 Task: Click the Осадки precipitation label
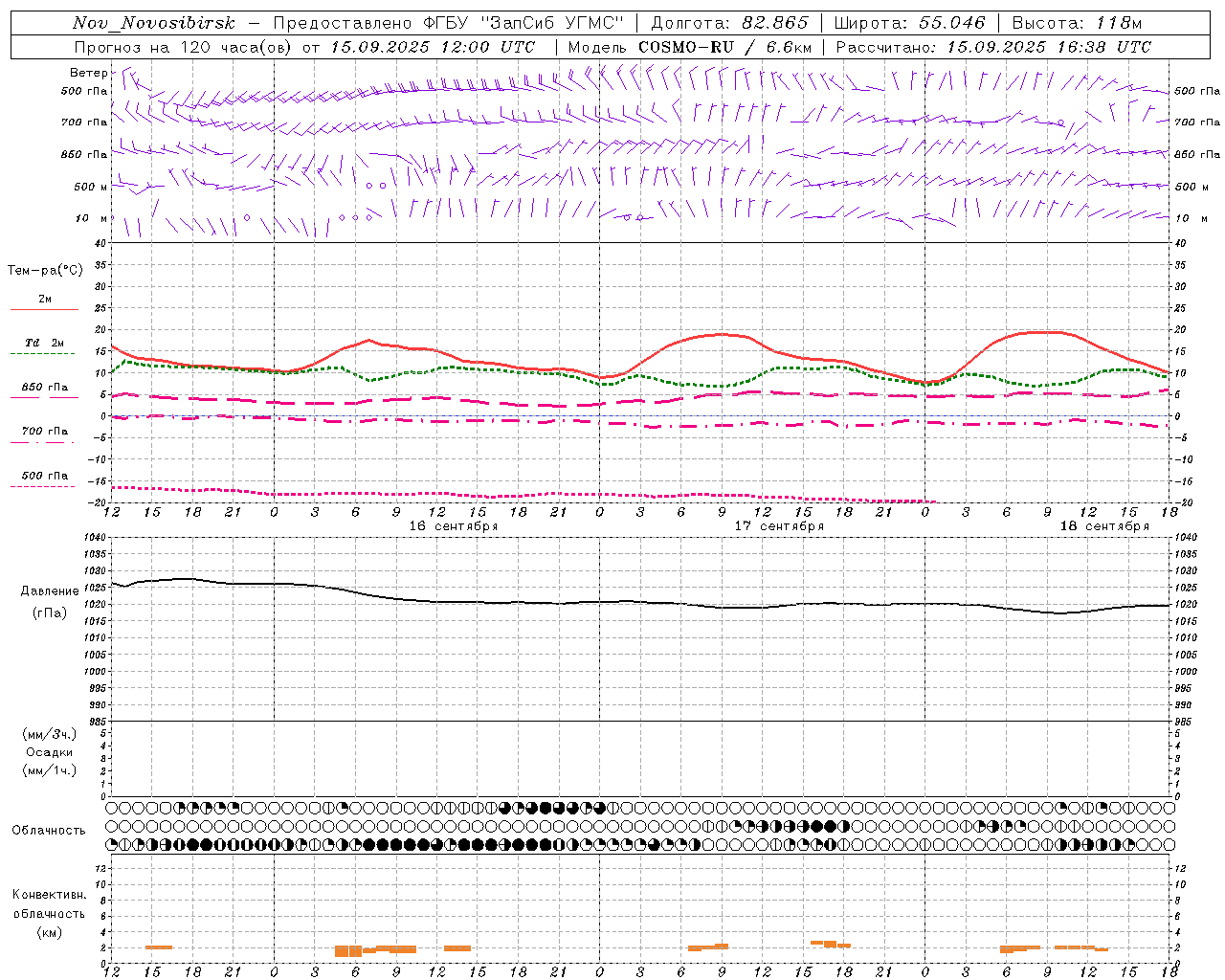(x=50, y=752)
